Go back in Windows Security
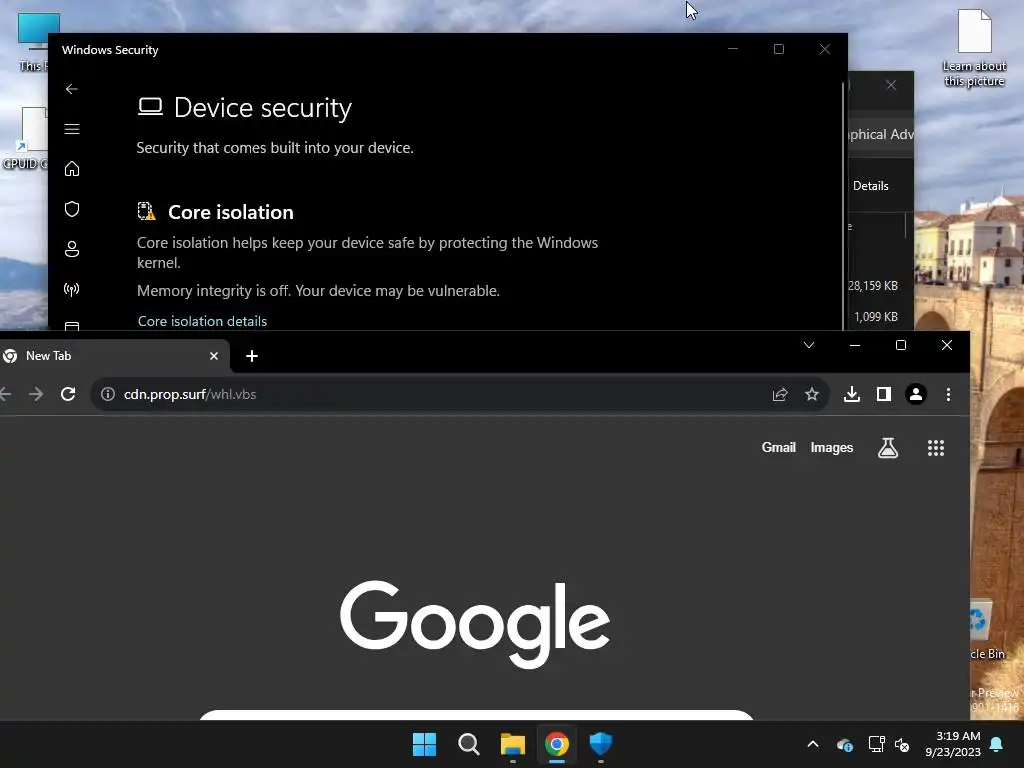Screen dimensions: 1024x768 pyautogui.click(x=72, y=89)
